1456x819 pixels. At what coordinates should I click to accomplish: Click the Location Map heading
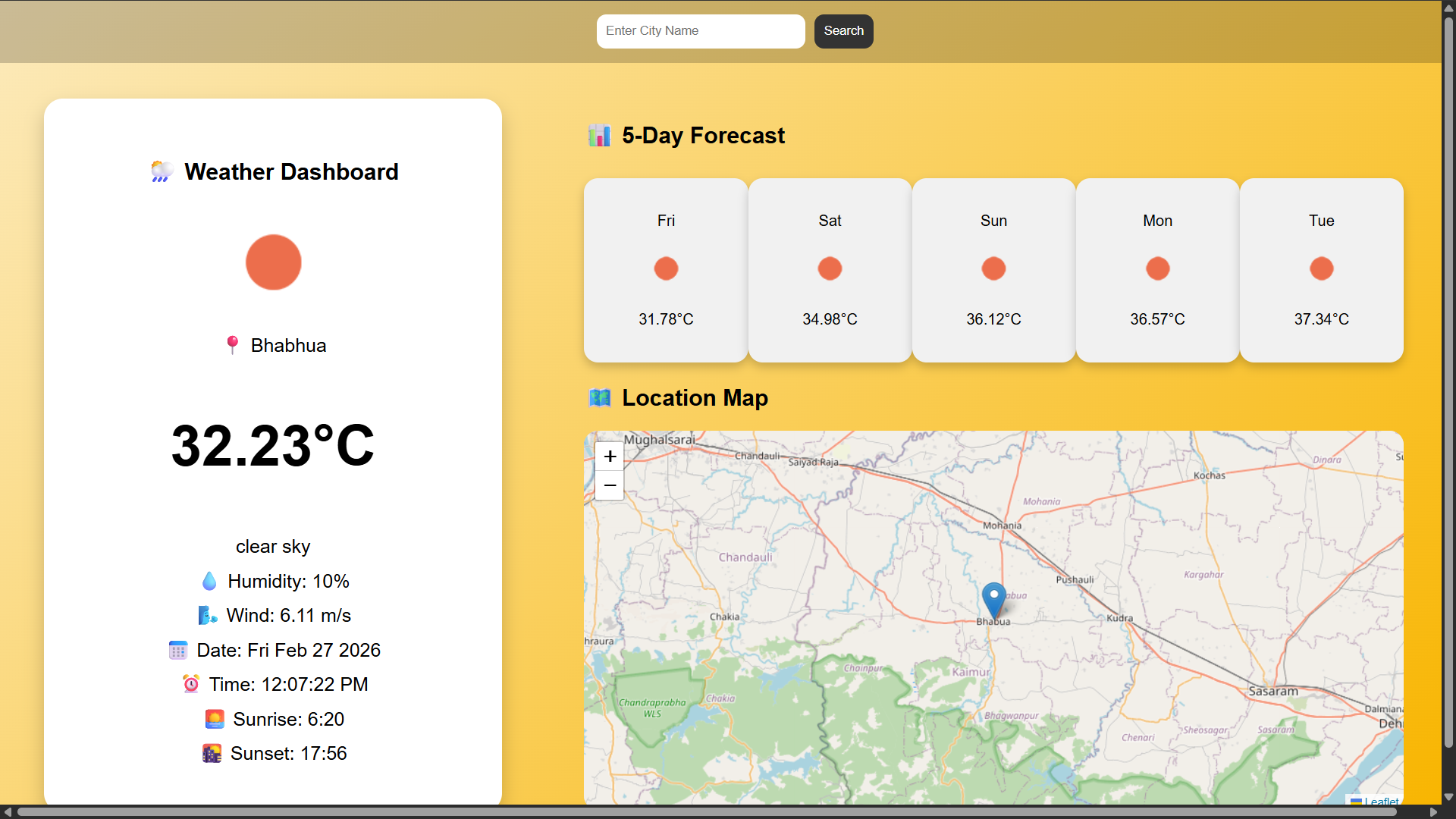tap(695, 398)
